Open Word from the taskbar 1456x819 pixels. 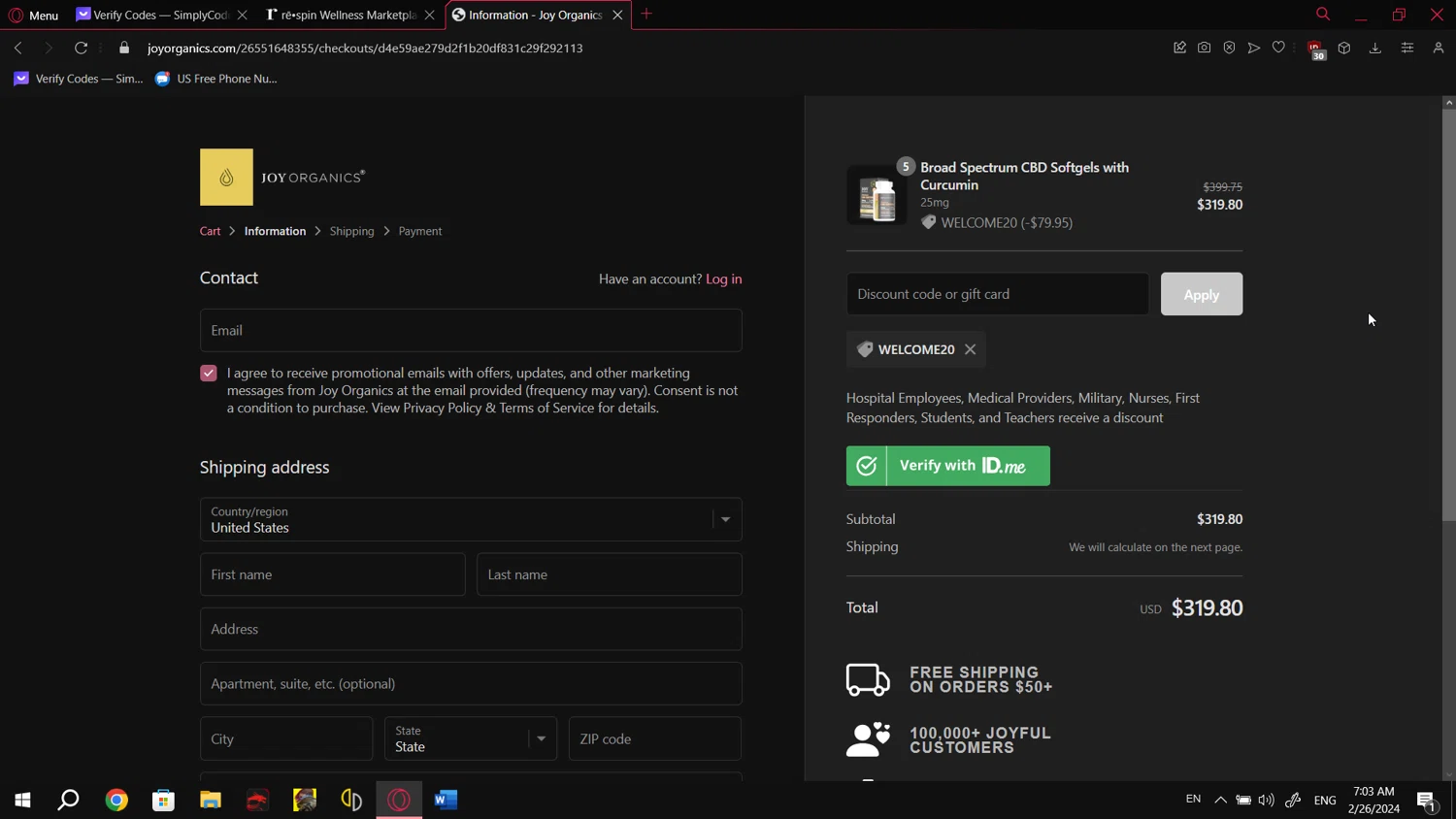[446, 800]
